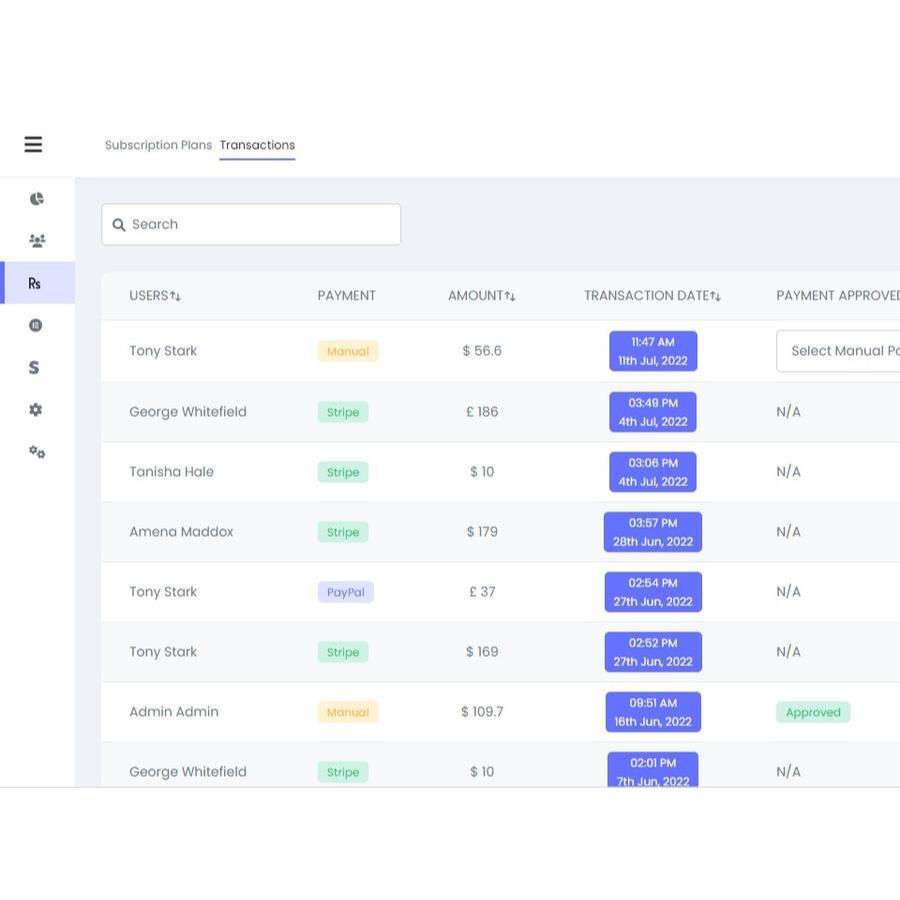Open the S currency sidebar icon
The image size is (900, 900).
34,367
